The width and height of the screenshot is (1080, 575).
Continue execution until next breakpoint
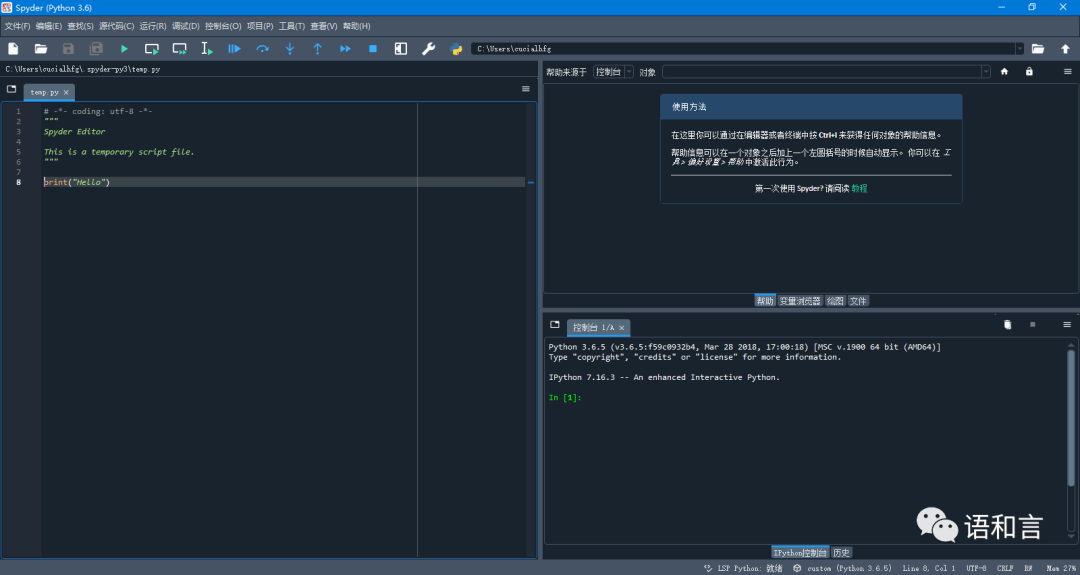tap(345, 49)
